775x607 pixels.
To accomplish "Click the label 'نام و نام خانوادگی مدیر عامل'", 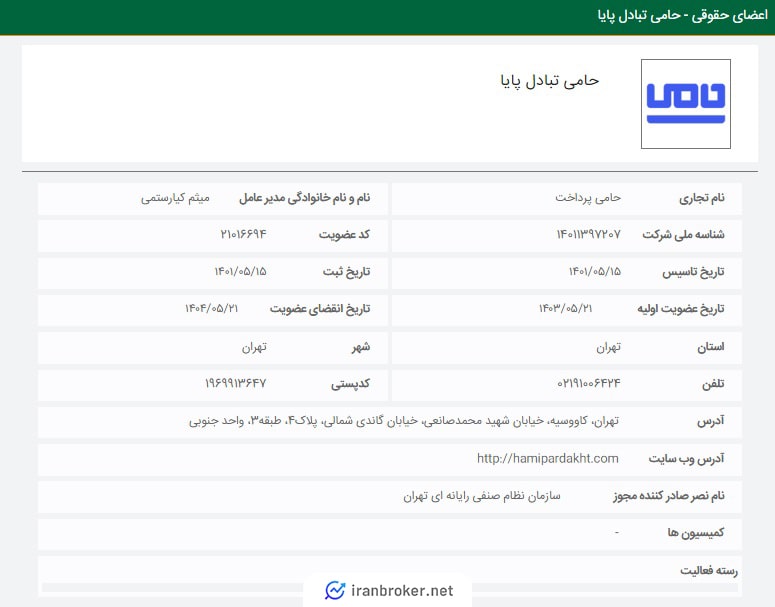I will click(x=304, y=198).
